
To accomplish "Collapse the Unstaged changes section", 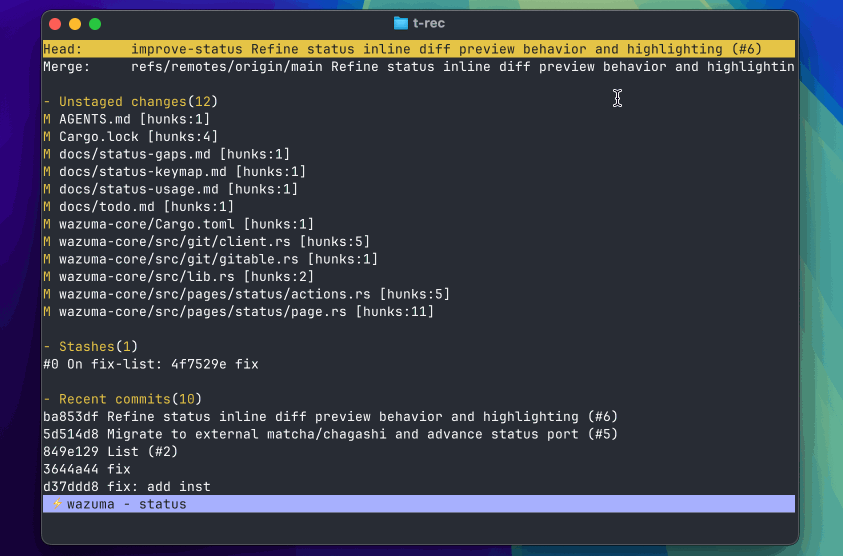I will tap(47, 102).
